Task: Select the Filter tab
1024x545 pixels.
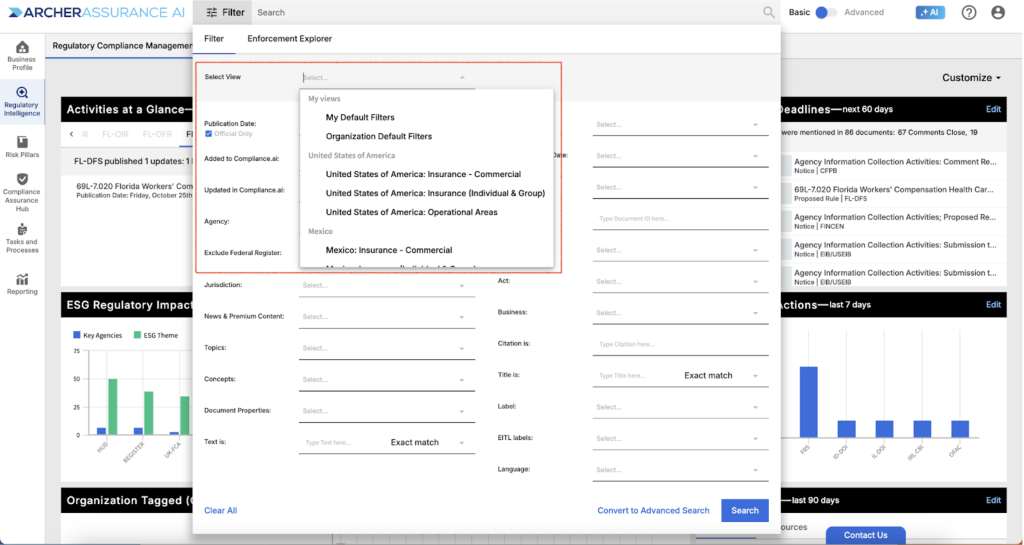Action: click(214, 39)
